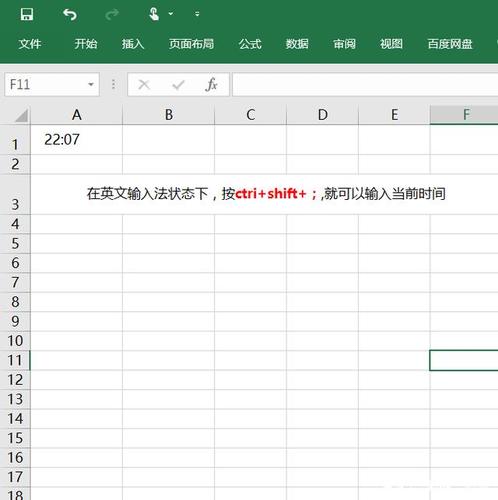
Task: Click the cancel X formula button
Action: pos(144,85)
